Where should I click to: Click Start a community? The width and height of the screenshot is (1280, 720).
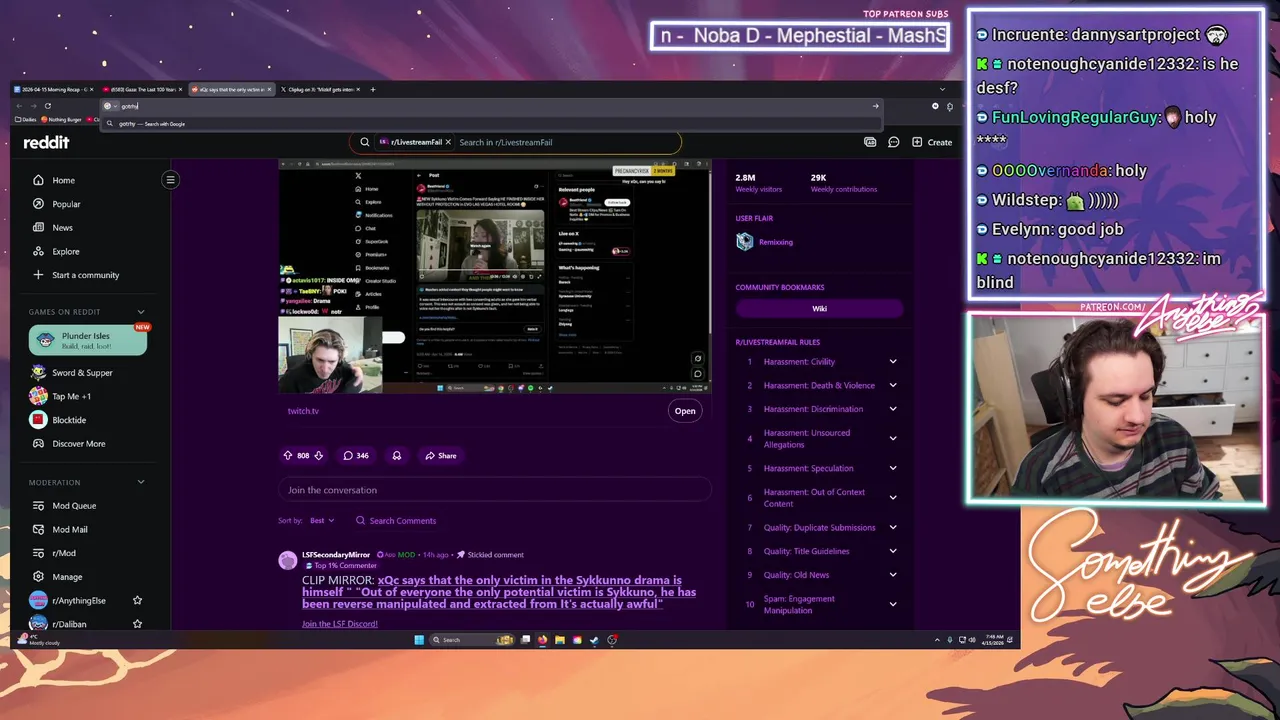[x=85, y=275]
